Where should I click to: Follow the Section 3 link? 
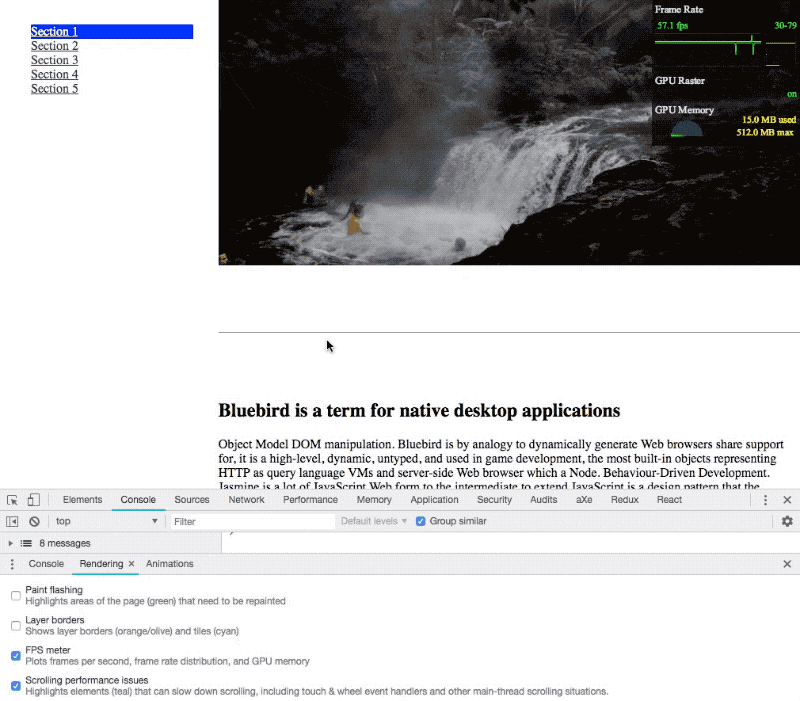click(54, 60)
